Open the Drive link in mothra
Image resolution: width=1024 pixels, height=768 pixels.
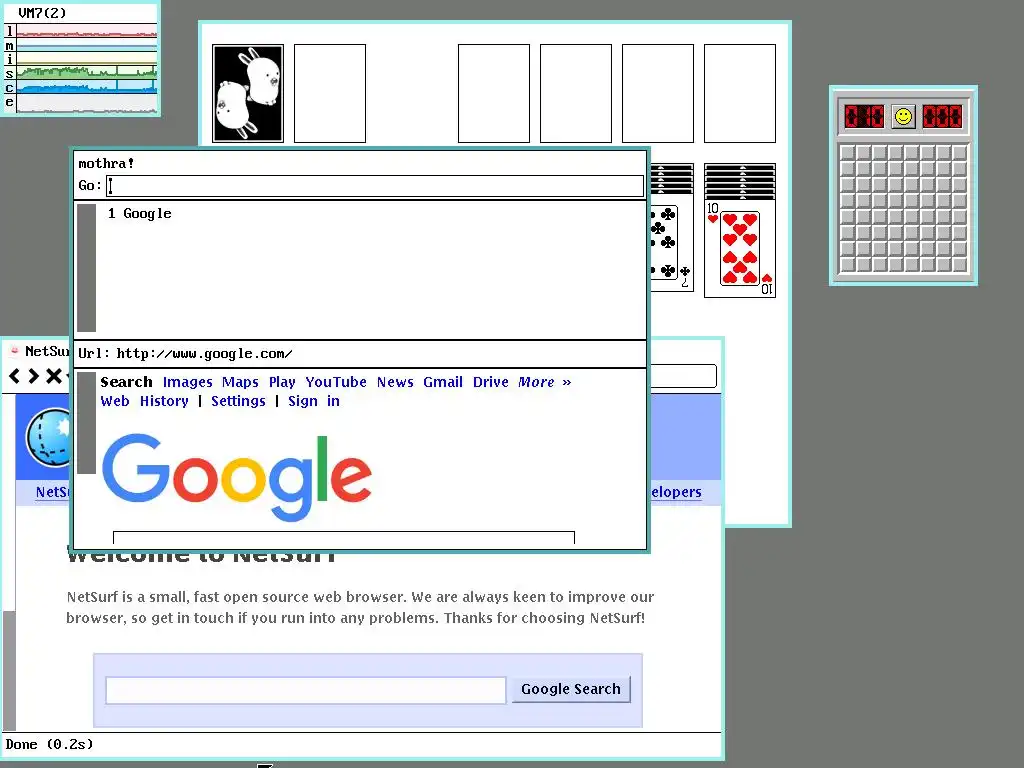(490, 382)
